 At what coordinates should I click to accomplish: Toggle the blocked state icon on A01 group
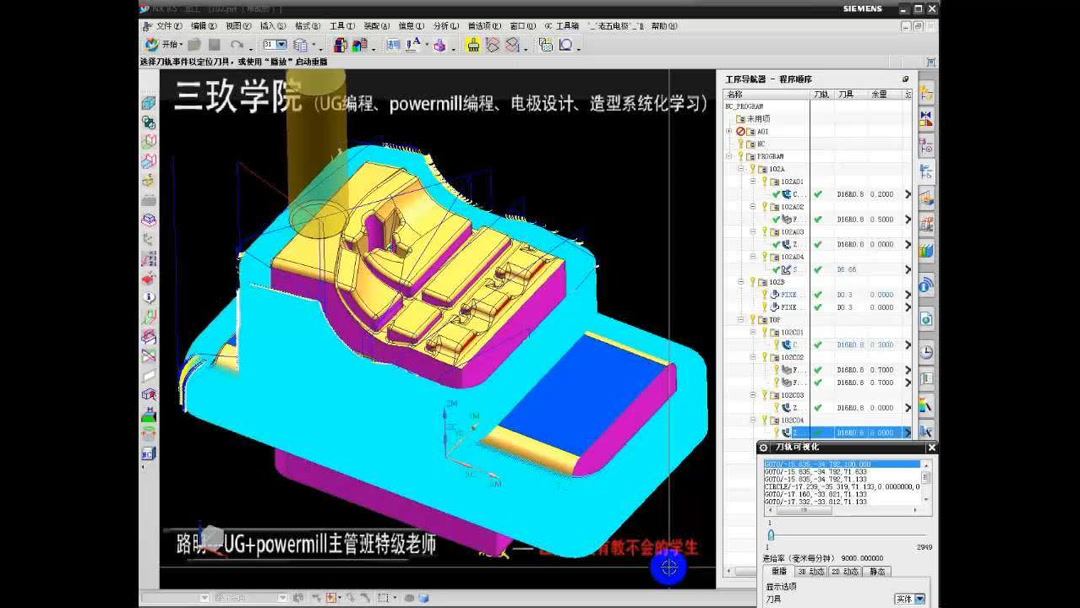click(741, 131)
